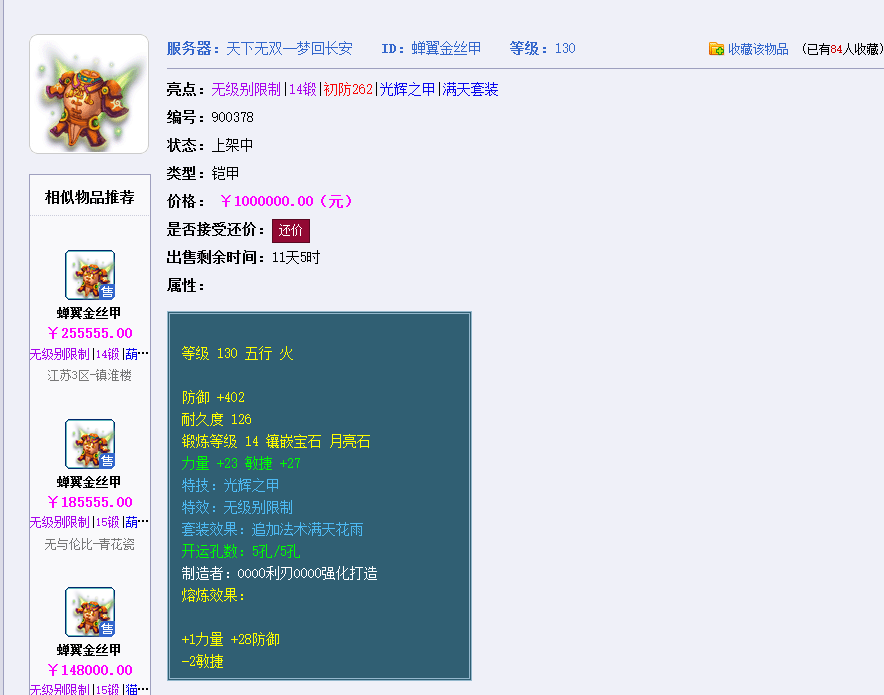Screen dimensions: 884x695
Task: Click the 无与伦比-青花瓷 server label
Action: (90, 545)
